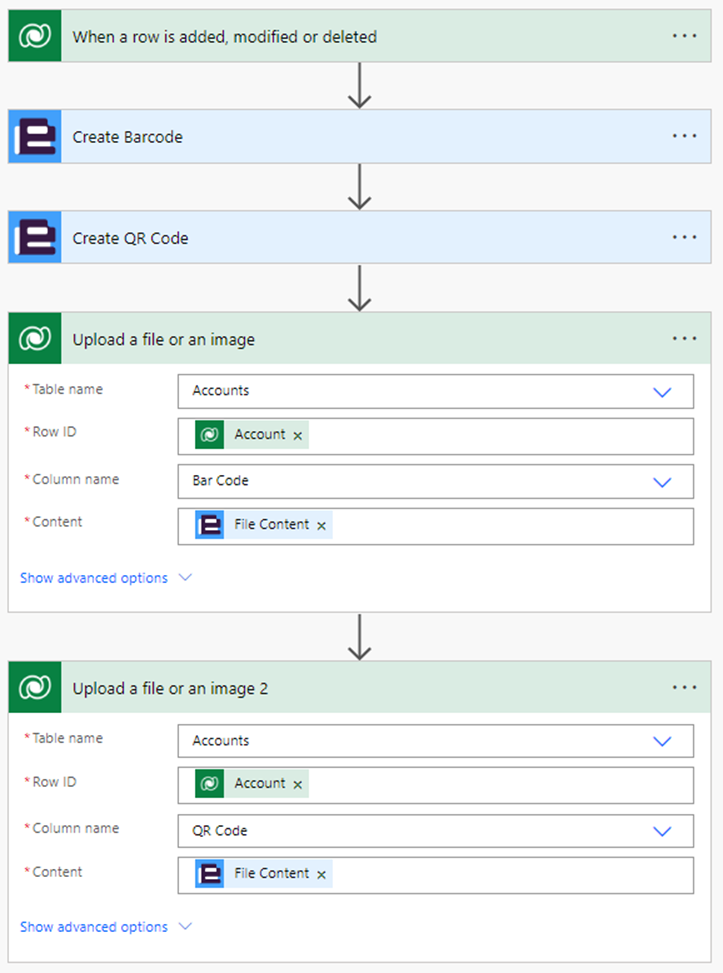
Task: Remove File Content token in Upload 2 Content
Action: point(321,875)
